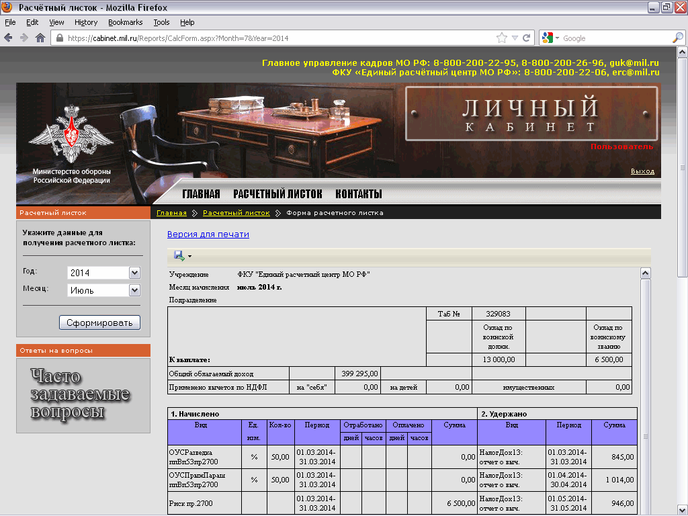Open the Tools menu
Screen dimensions: 688x516
[161, 22]
